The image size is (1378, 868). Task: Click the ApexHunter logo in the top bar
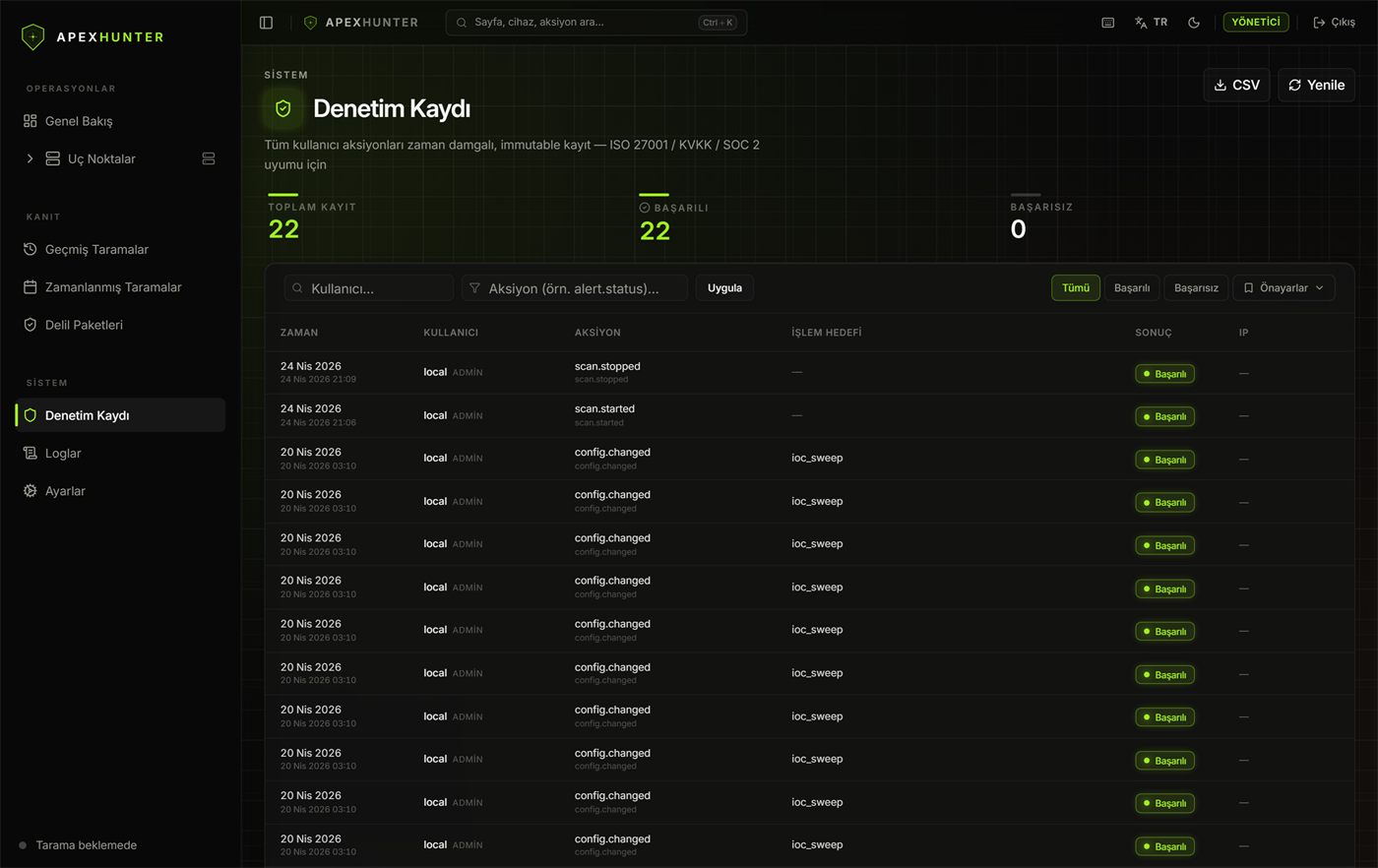point(361,23)
